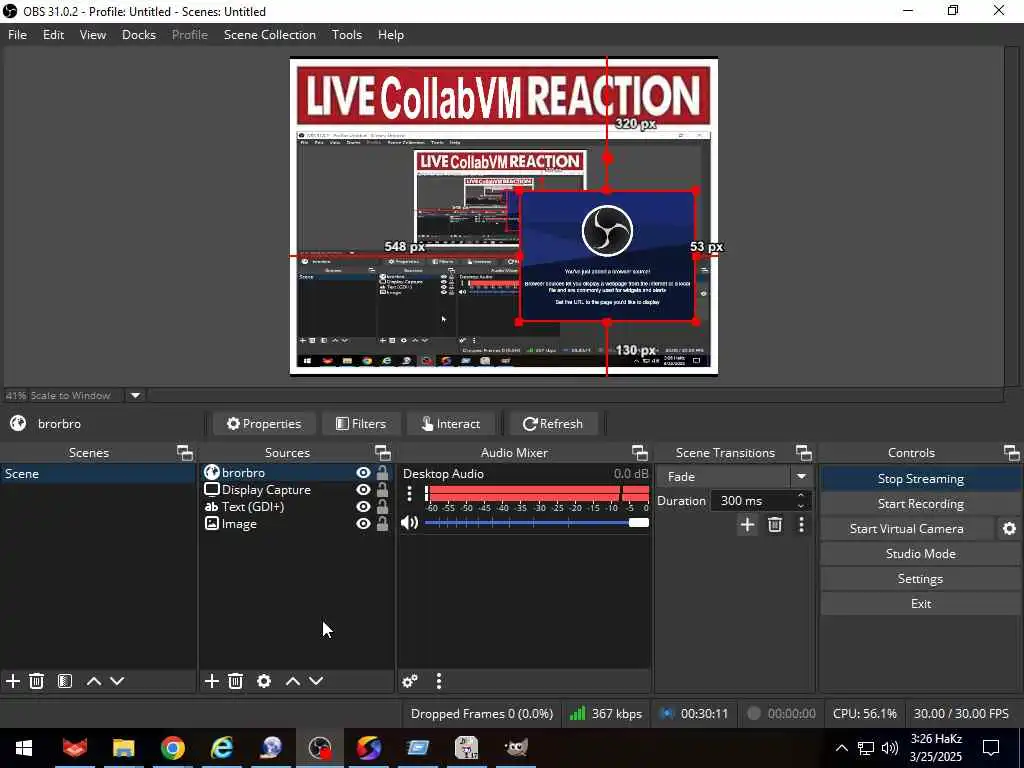Pop out the Scenes dock
The height and width of the screenshot is (768, 1024).
click(185, 453)
